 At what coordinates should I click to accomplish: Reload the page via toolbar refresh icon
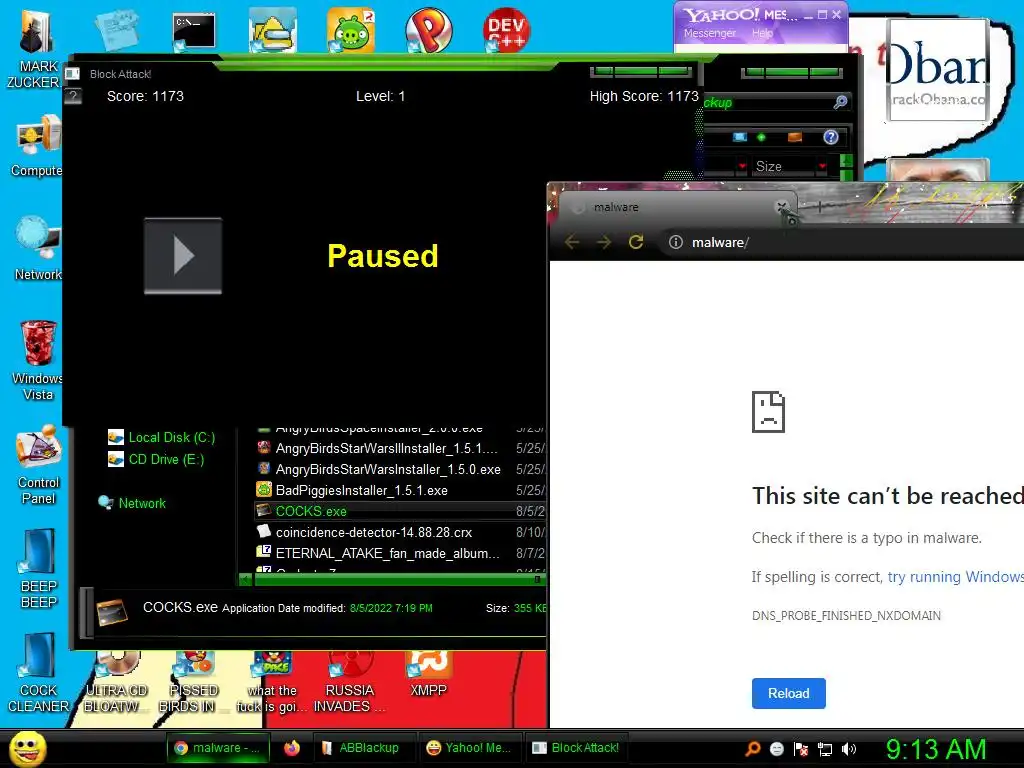coord(636,242)
